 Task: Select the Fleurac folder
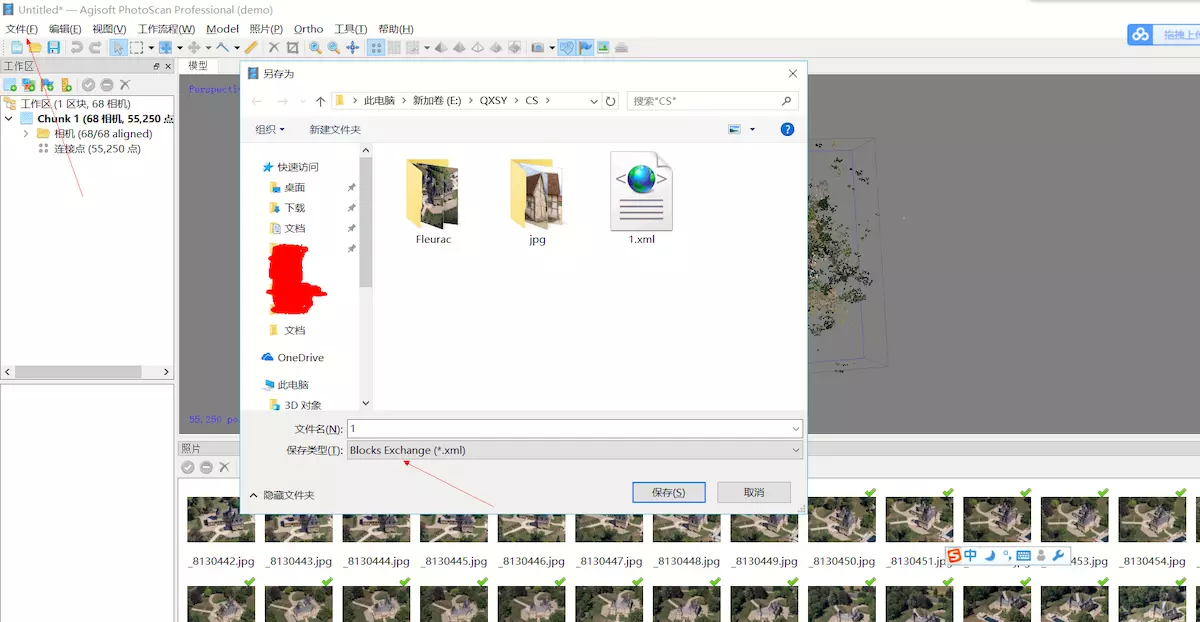(433, 200)
